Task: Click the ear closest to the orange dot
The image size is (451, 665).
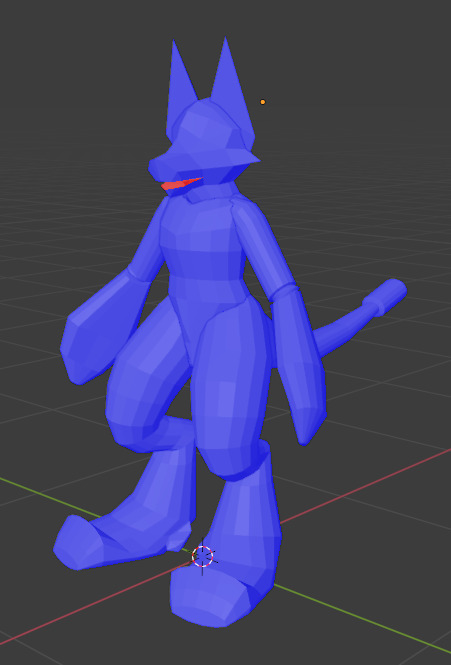Action: [x=234, y=93]
